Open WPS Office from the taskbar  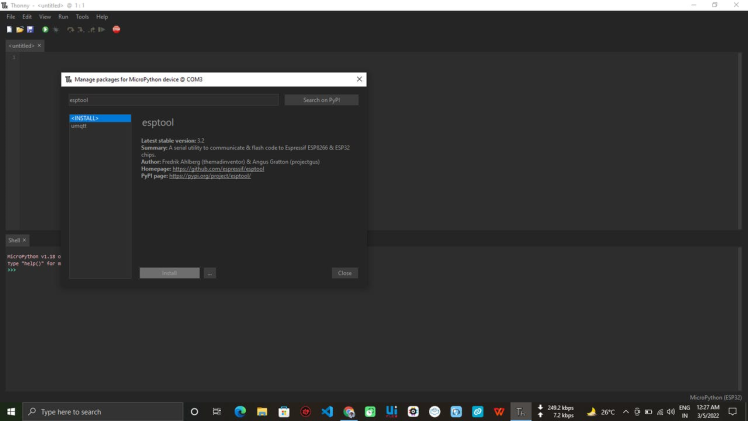coord(499,411)
